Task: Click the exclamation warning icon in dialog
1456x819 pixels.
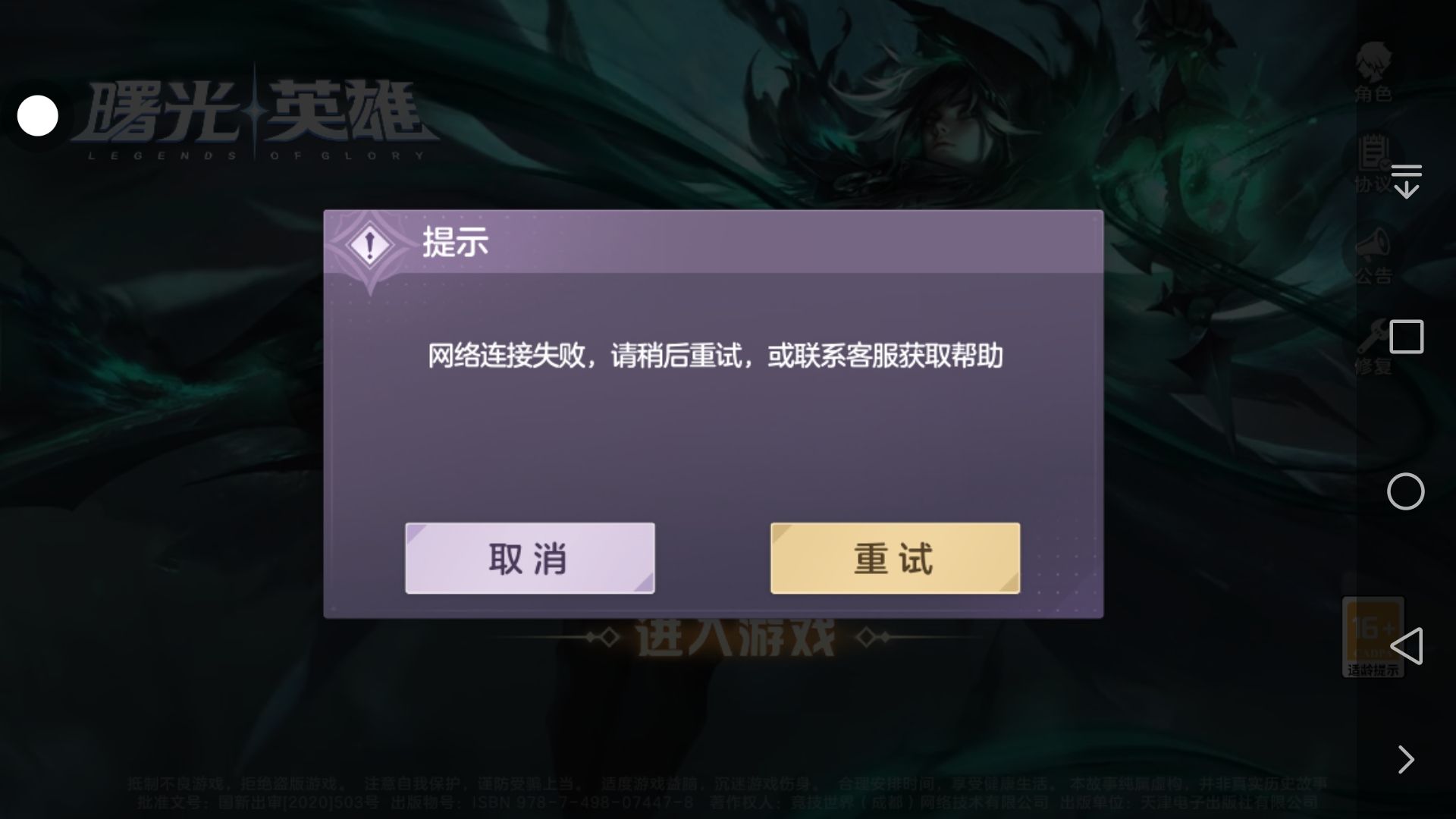Action: pyautogui.click(x=369, y=246)
